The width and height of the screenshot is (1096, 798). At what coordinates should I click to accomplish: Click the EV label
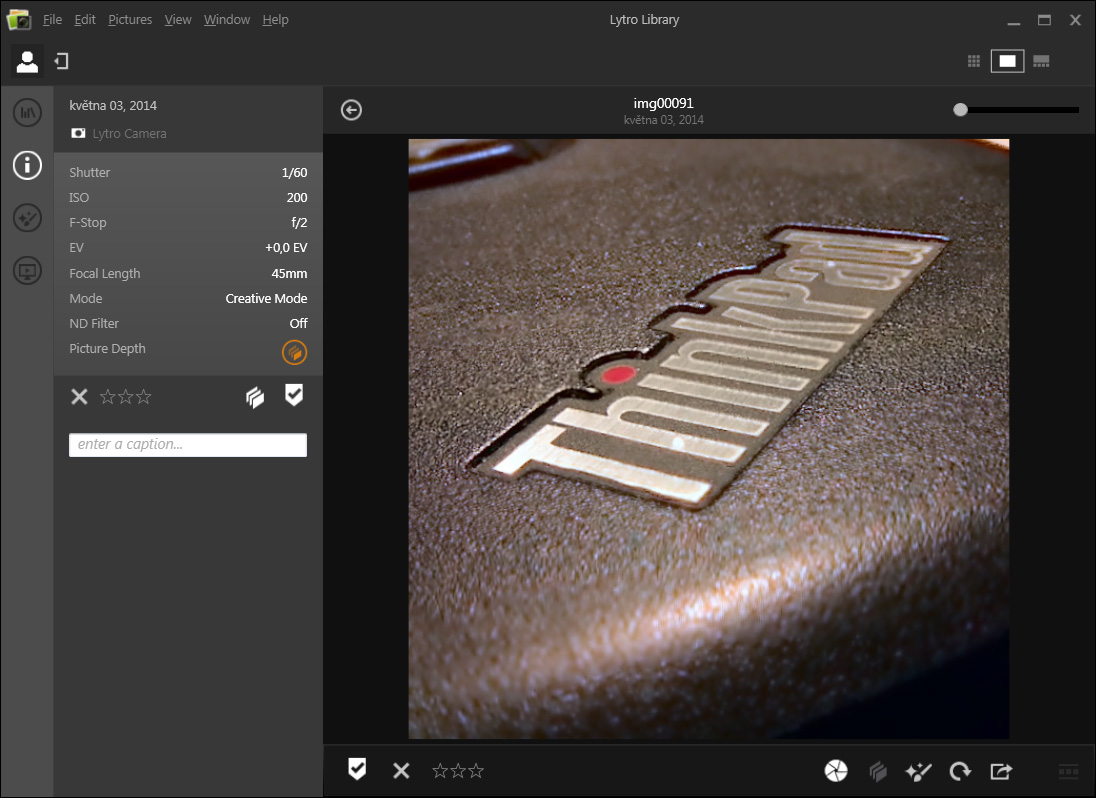click(x=76, y=248)
